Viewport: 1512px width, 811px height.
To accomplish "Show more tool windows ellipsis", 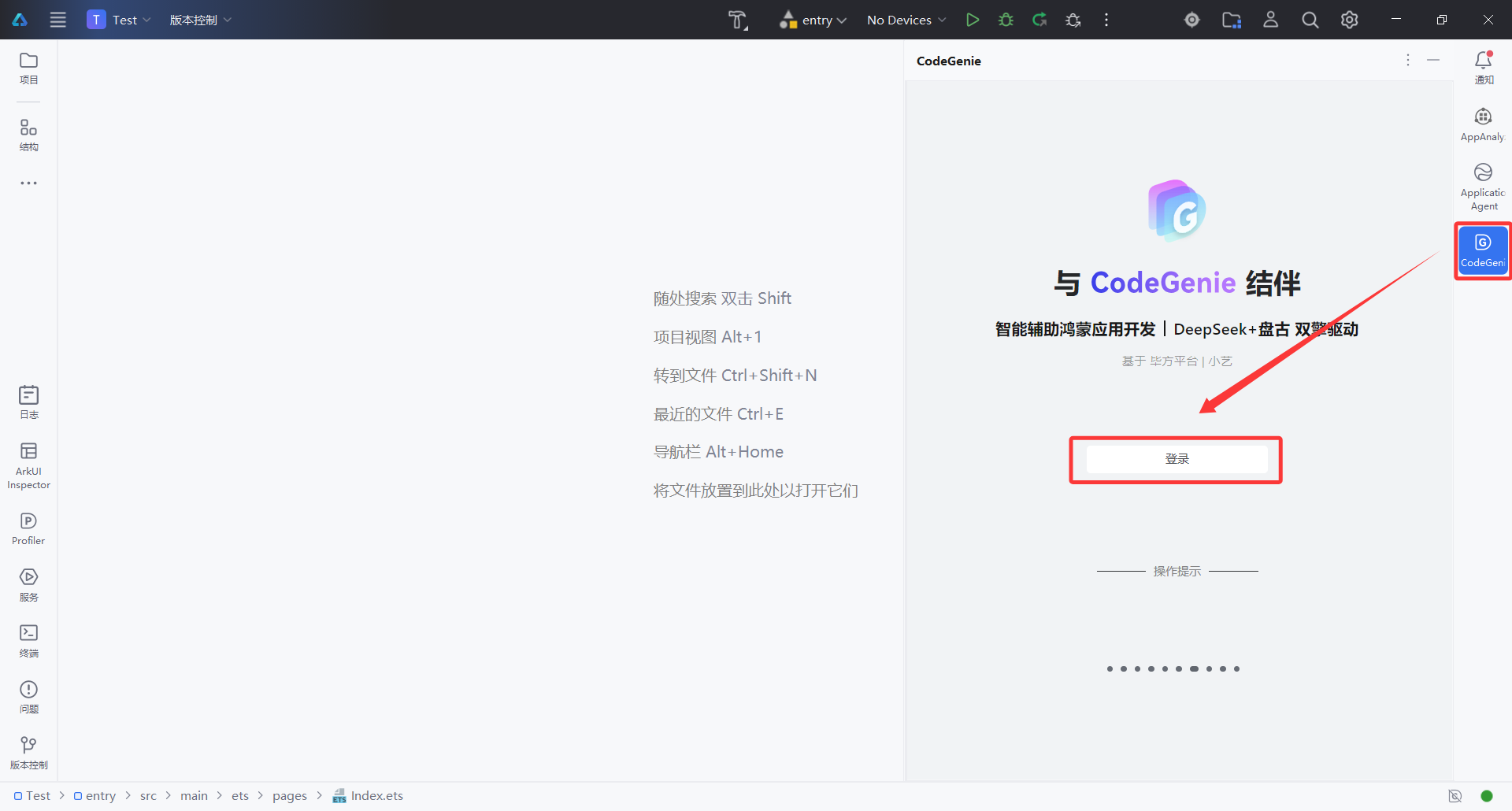I will click(x=28, y=183).
